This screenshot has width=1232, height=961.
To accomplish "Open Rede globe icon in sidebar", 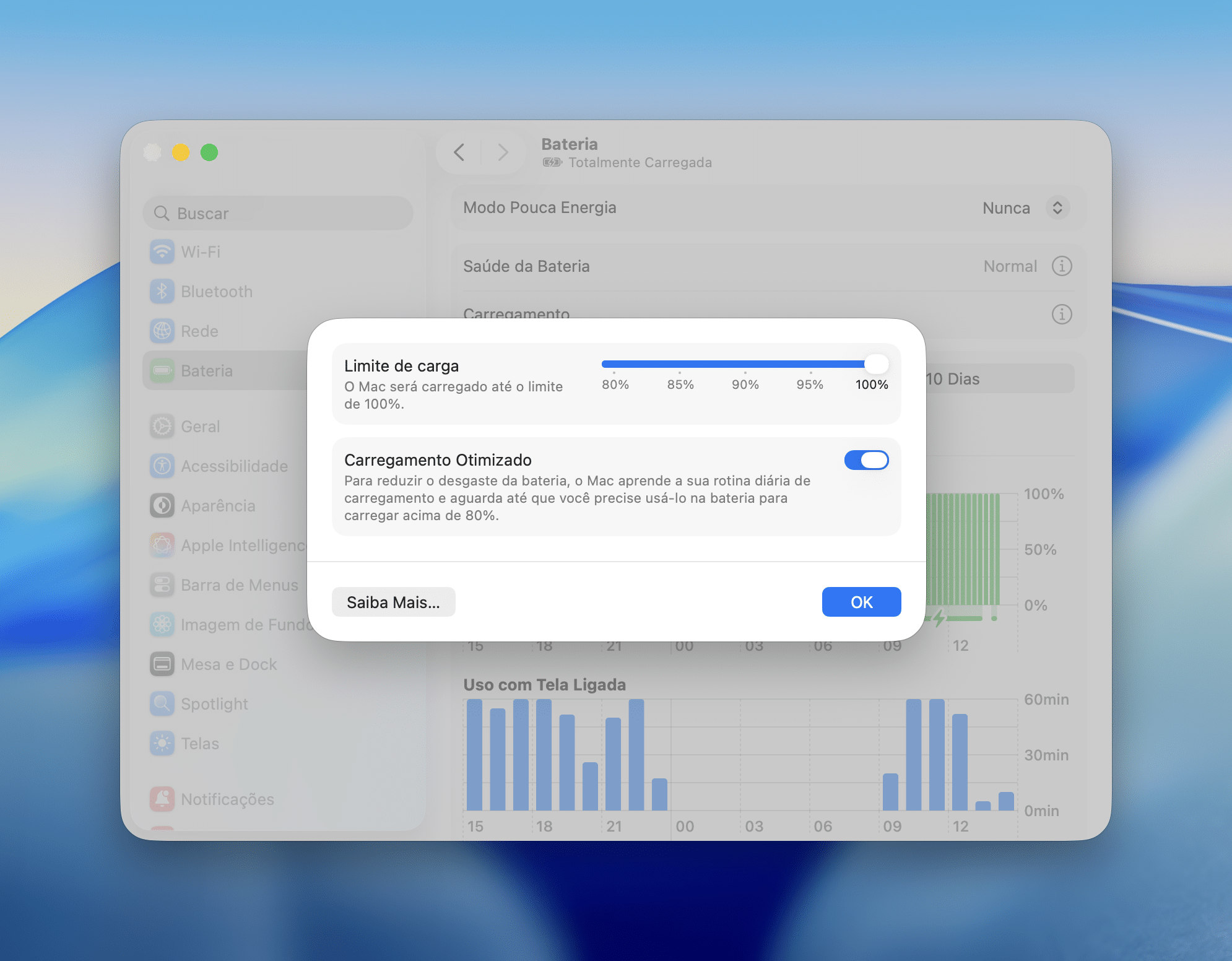I will point(162,331).
